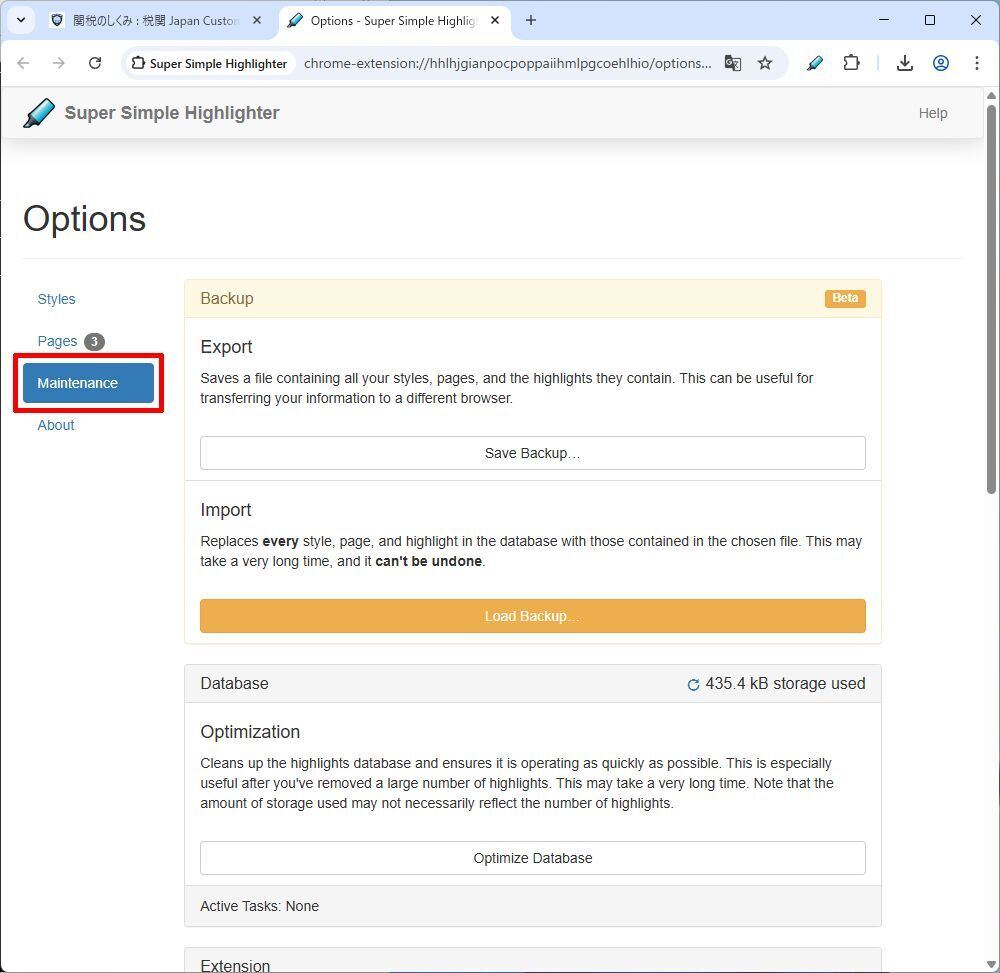Reload the current page
Screen dimensions: 1000x973
coord(95,63)
